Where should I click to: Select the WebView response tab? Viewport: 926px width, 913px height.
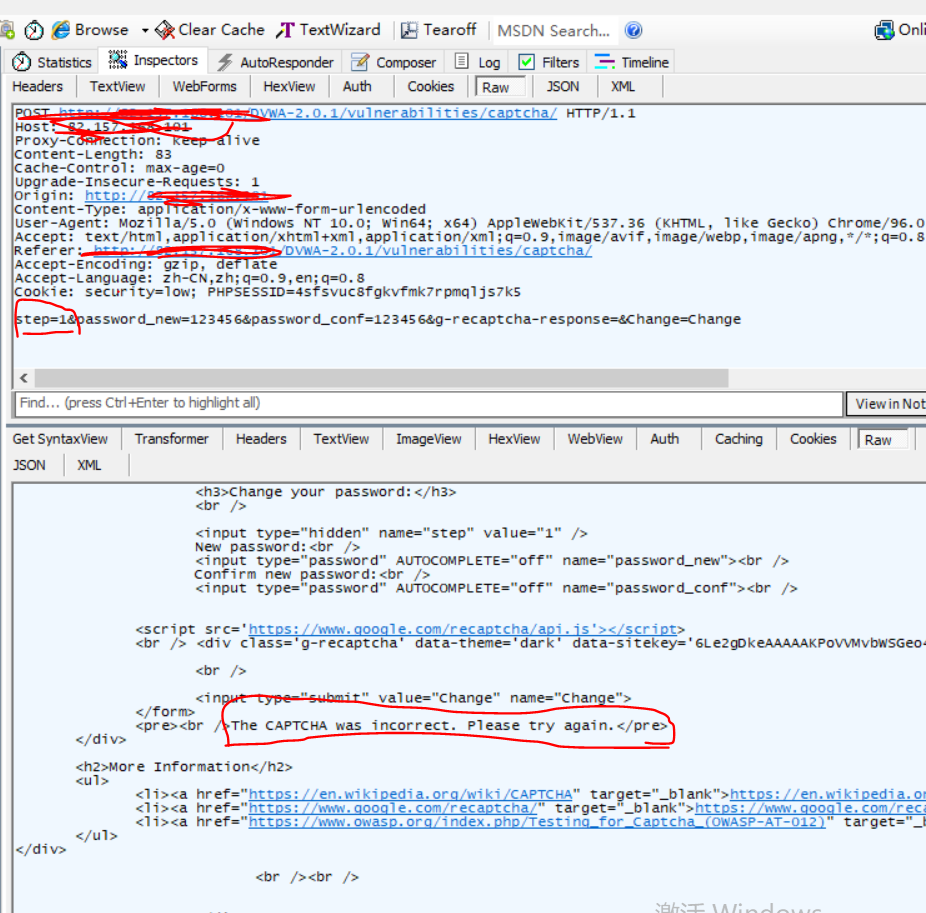tap(595, 439)
